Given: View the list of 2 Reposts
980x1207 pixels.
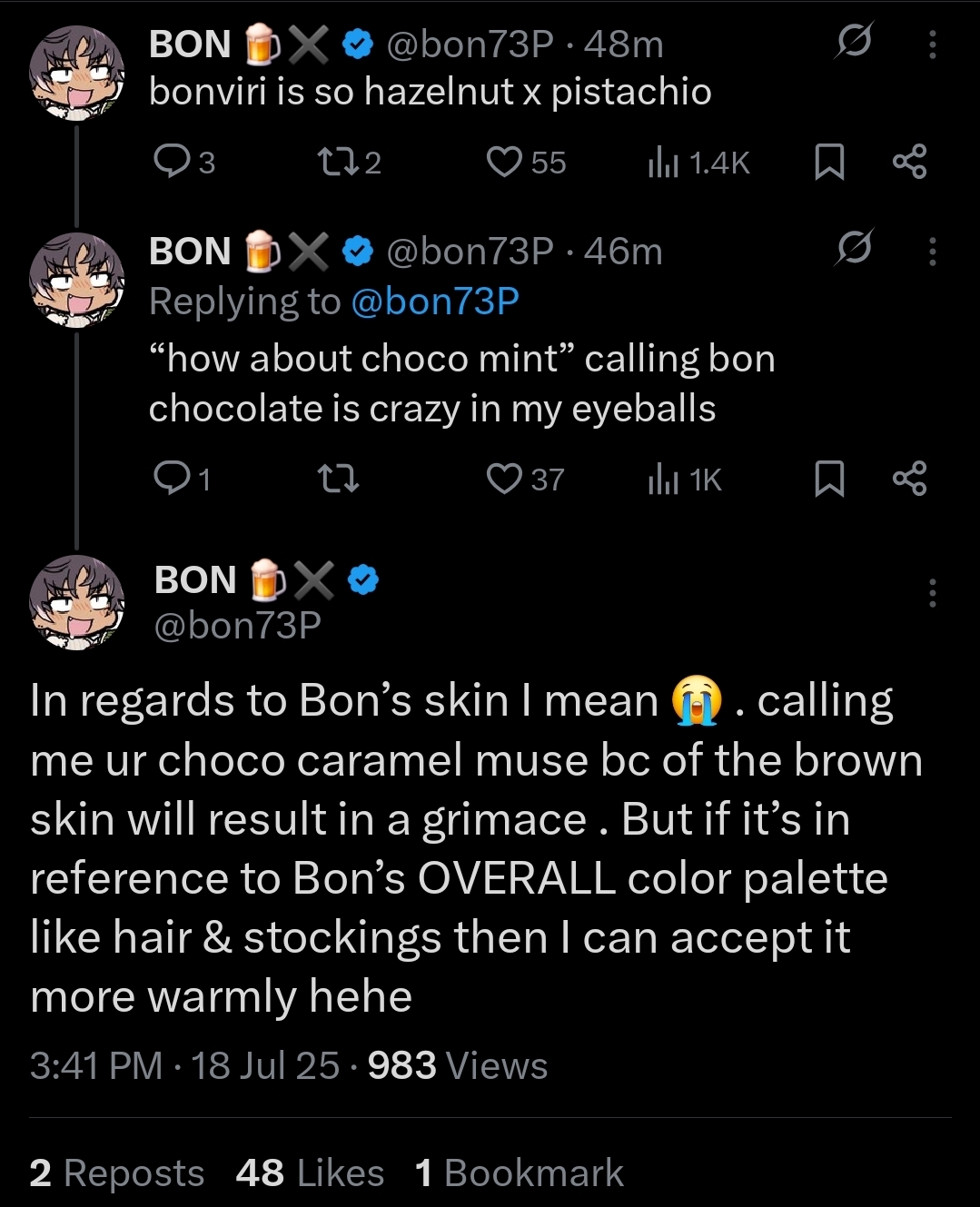Looking at the screenshot, I should point(116,1172).
